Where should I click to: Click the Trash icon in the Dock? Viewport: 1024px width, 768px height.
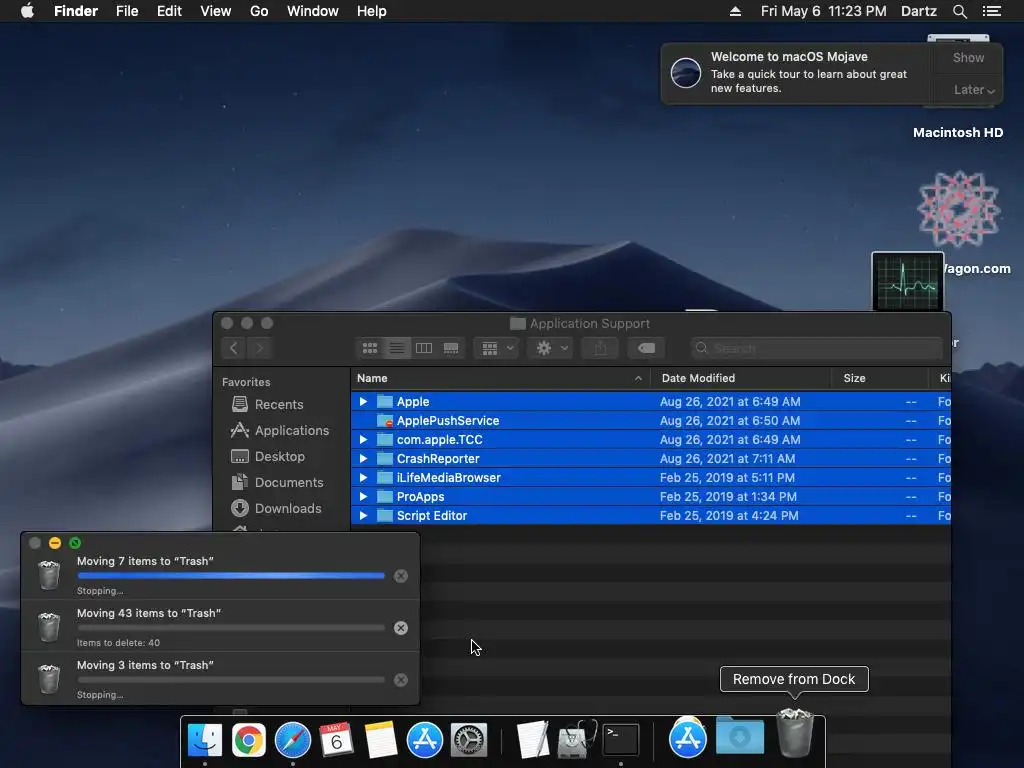click(x=795, y=734)
